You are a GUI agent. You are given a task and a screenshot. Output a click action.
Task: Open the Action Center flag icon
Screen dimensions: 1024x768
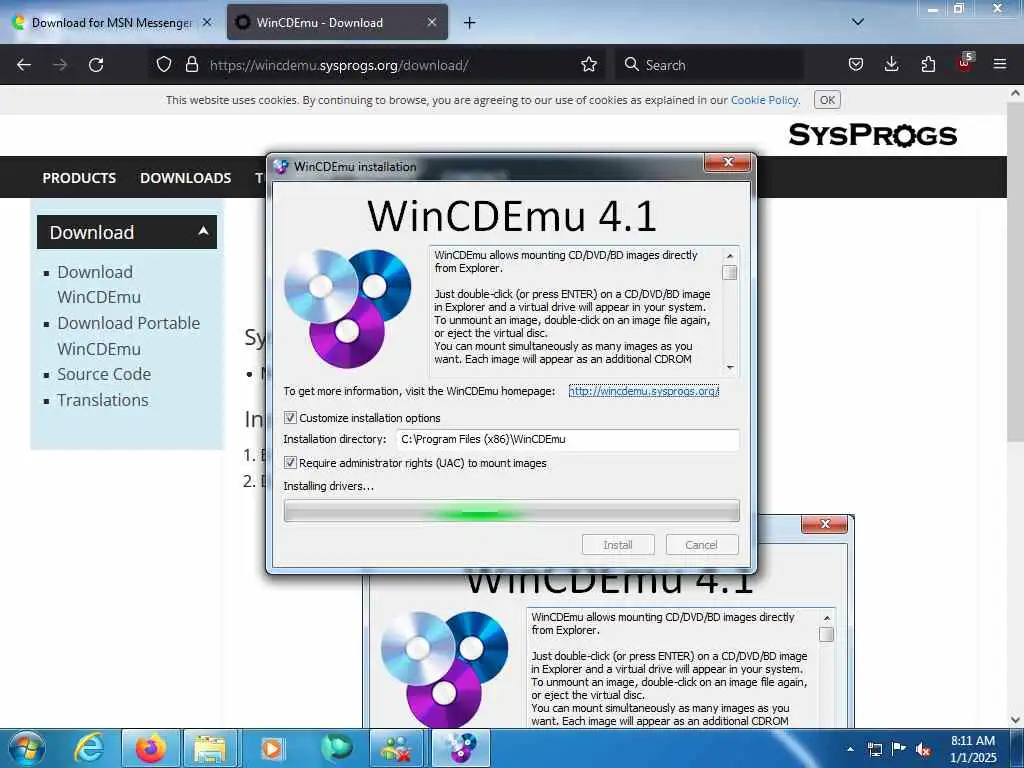(899, 749)
